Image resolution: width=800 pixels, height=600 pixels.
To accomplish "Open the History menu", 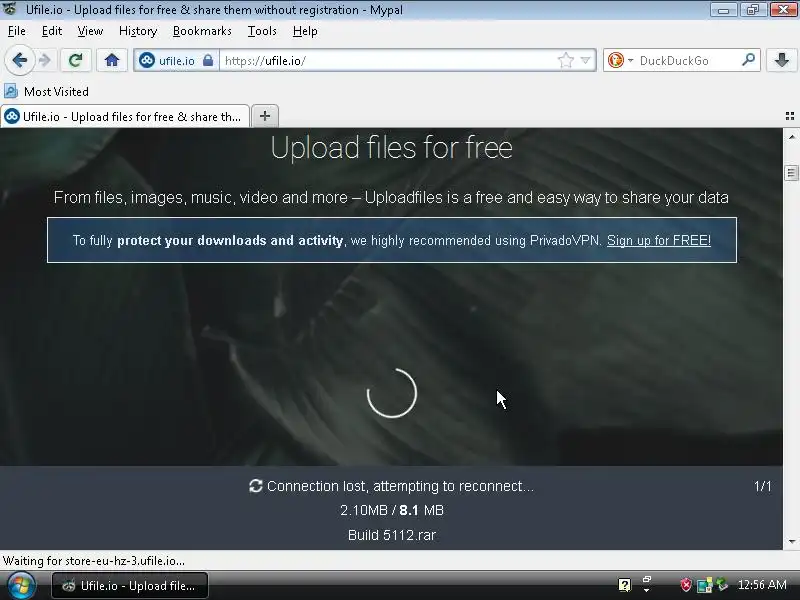I will (138, 31).
